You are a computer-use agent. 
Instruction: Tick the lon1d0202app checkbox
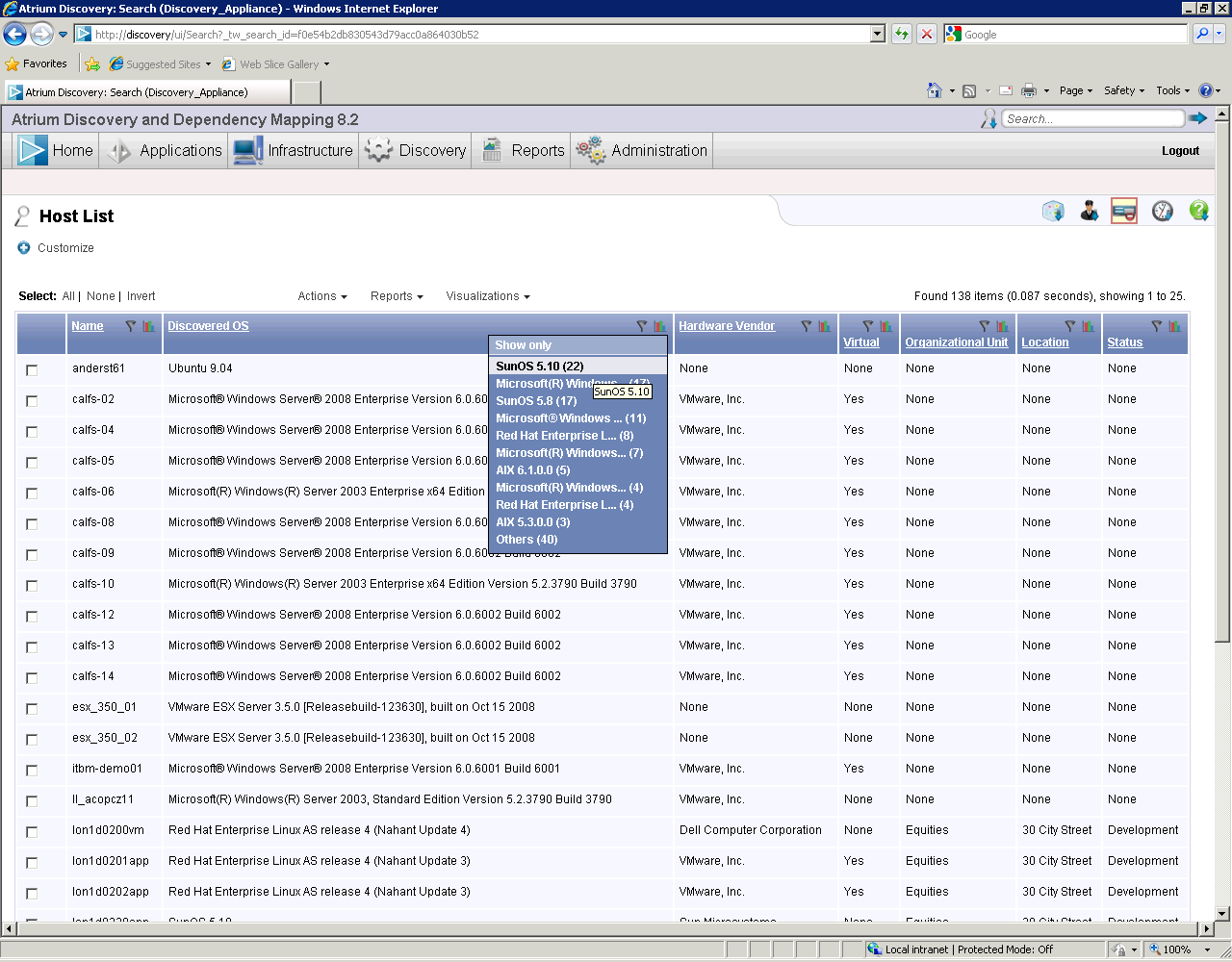pyautogui.click(x=32, y=893)
